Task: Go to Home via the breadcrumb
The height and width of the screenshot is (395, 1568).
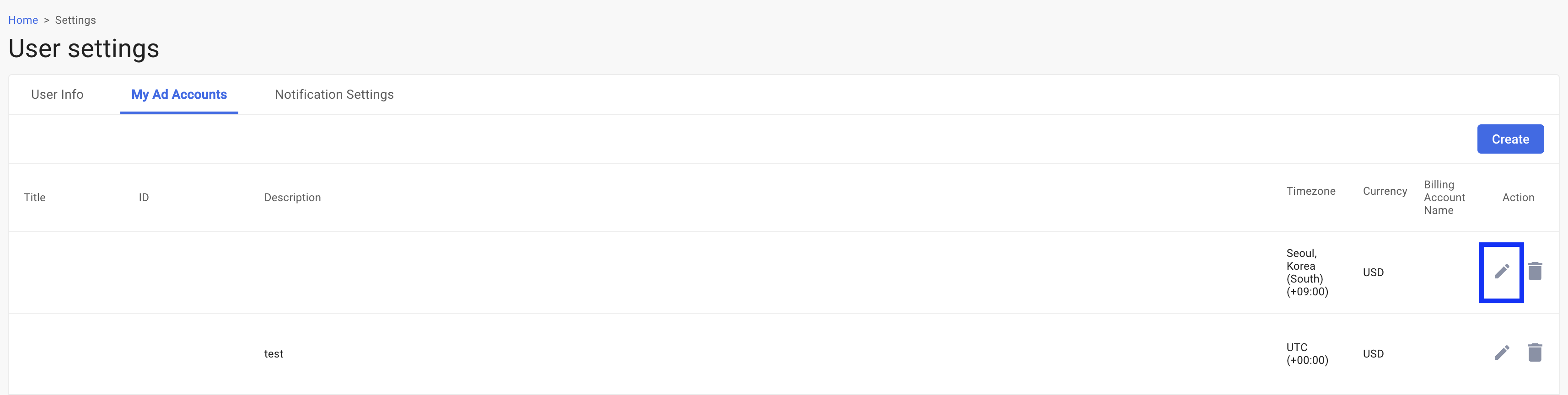Action: click(23, 20)
